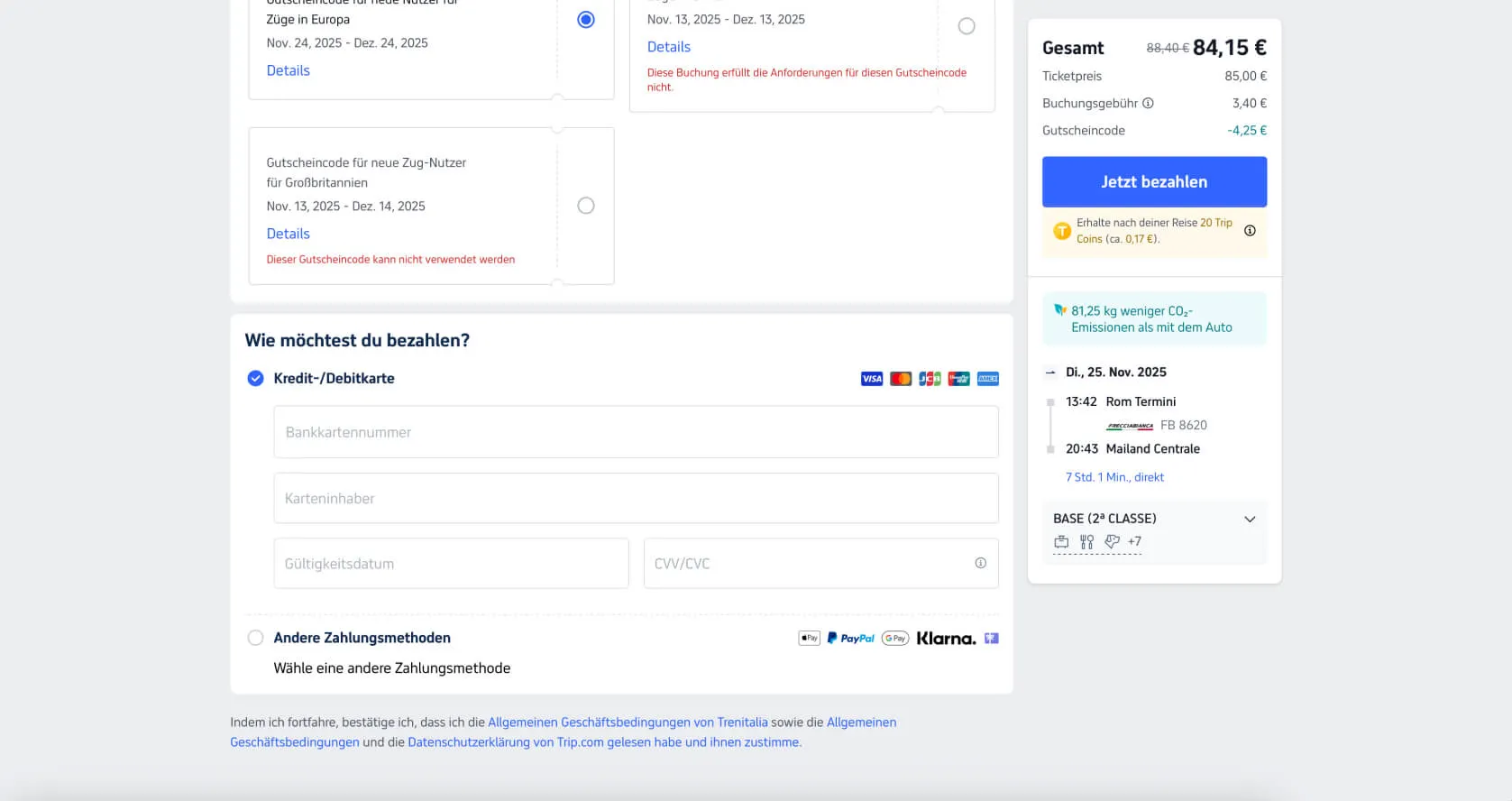Open Details for Nov. 13 – Dez. 13 coupon
The image size is (1512, 801).
[x=668, y=47]
